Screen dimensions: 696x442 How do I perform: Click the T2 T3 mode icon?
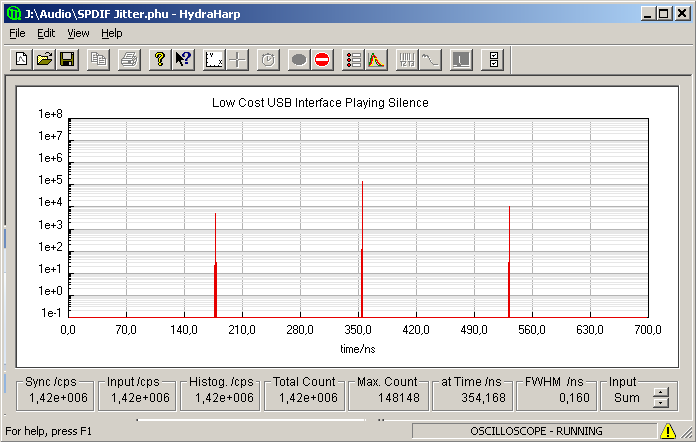coord(407,59)
